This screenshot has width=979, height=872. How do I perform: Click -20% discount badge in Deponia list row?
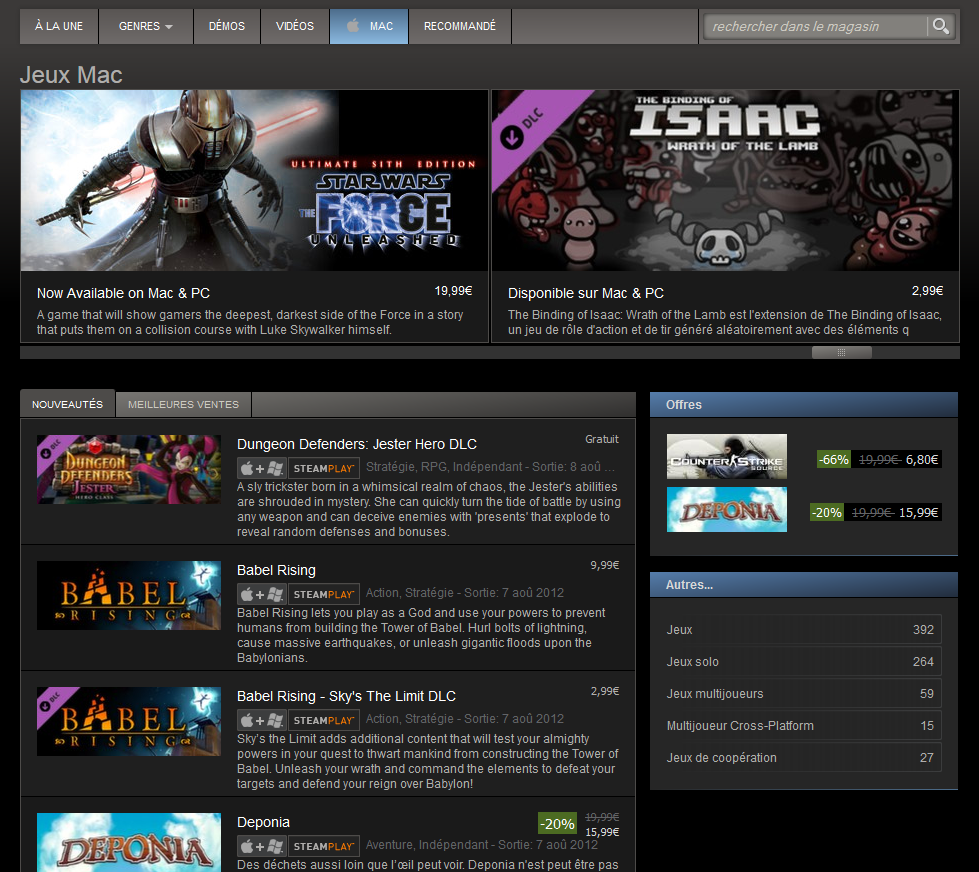click(x=558, y=823)
